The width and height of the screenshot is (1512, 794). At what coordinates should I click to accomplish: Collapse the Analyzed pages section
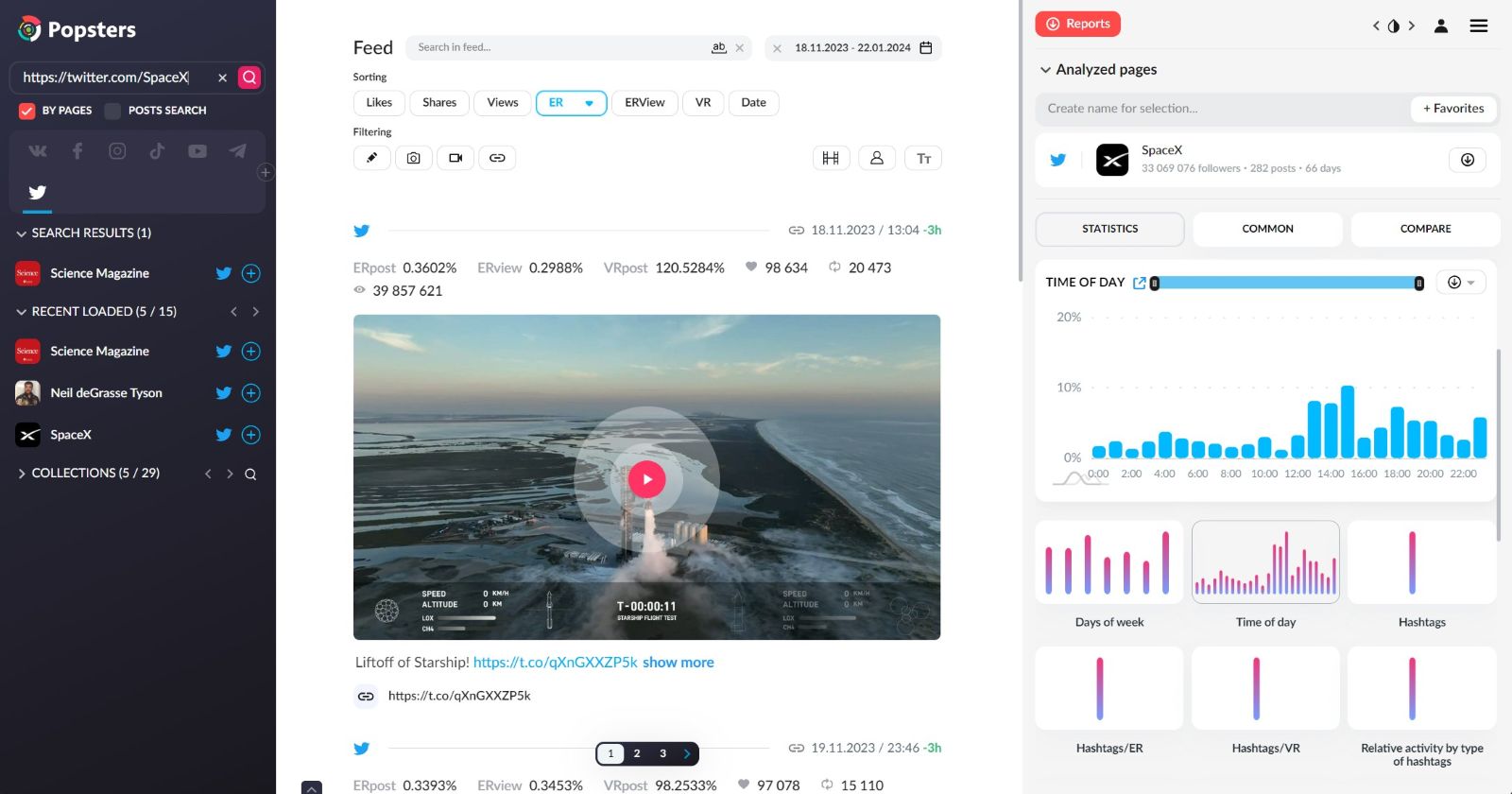click(1045, 70)
